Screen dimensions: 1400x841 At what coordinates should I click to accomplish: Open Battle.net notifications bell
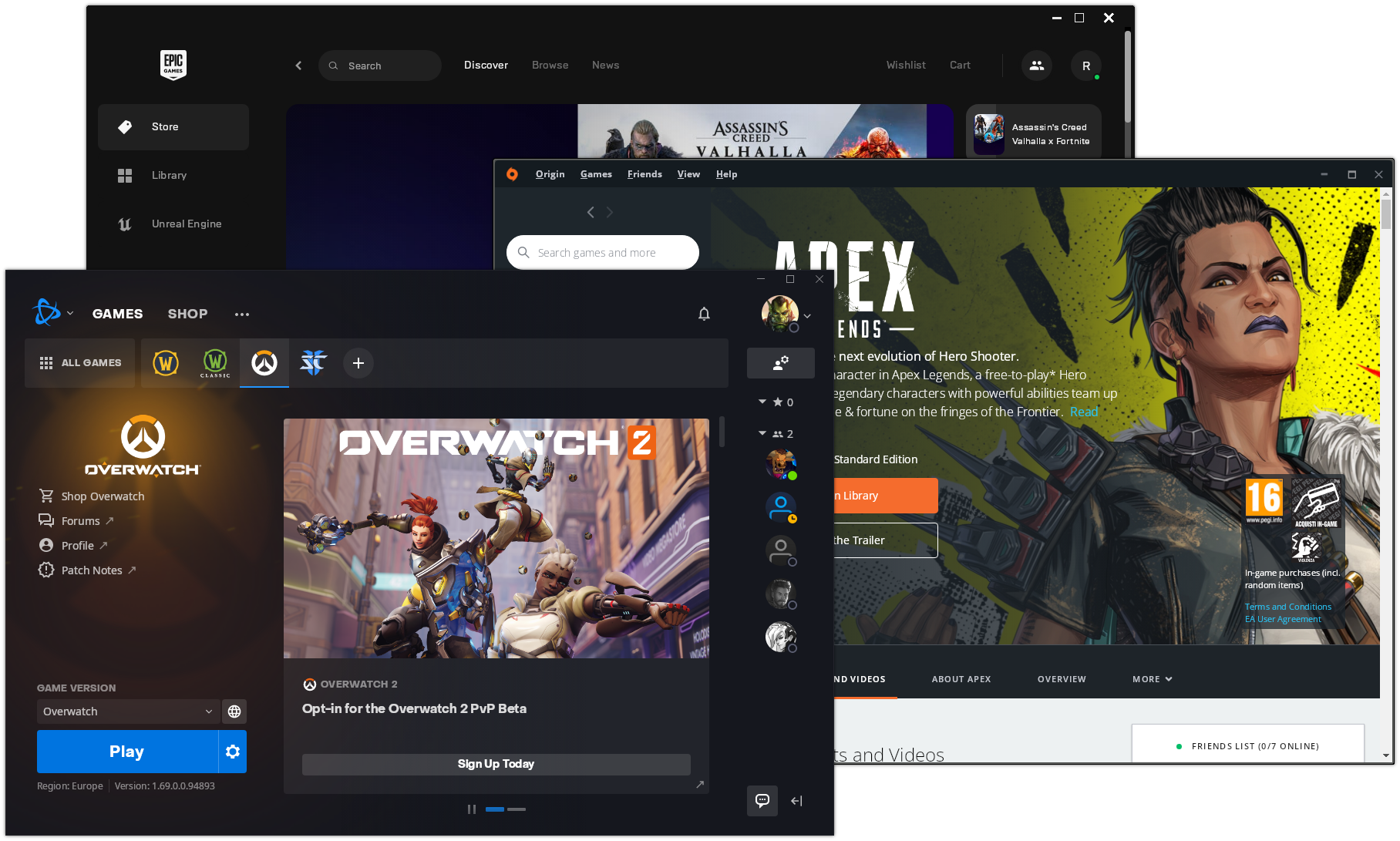704,314
